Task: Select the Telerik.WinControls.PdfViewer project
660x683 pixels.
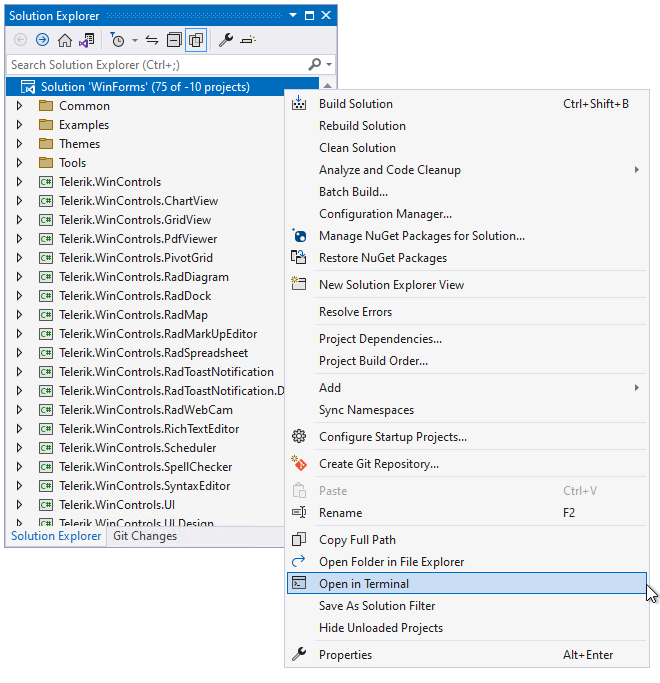Action: click(x=138, y=239)
